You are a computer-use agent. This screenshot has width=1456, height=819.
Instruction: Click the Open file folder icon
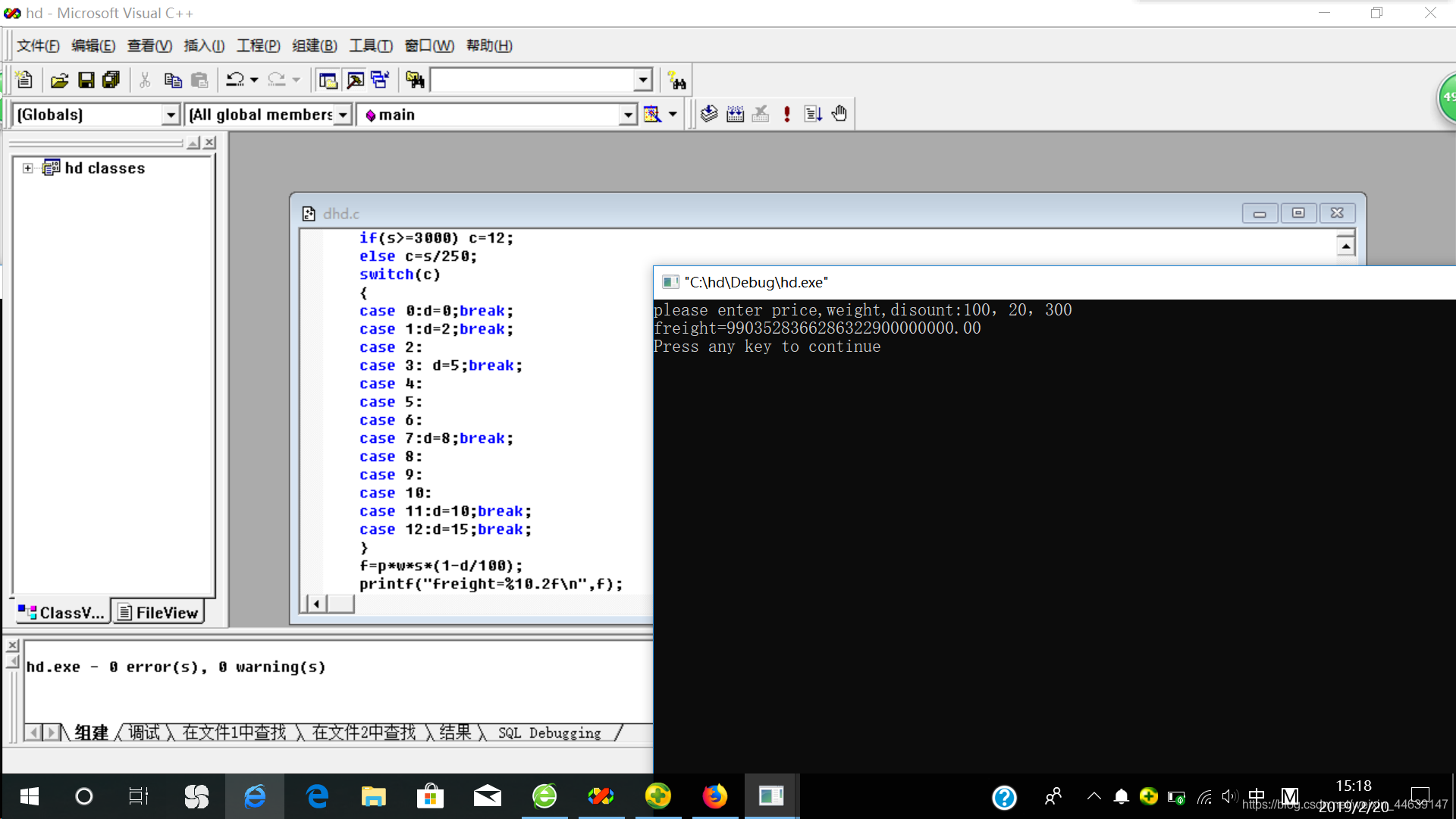(x=59, y=80)
